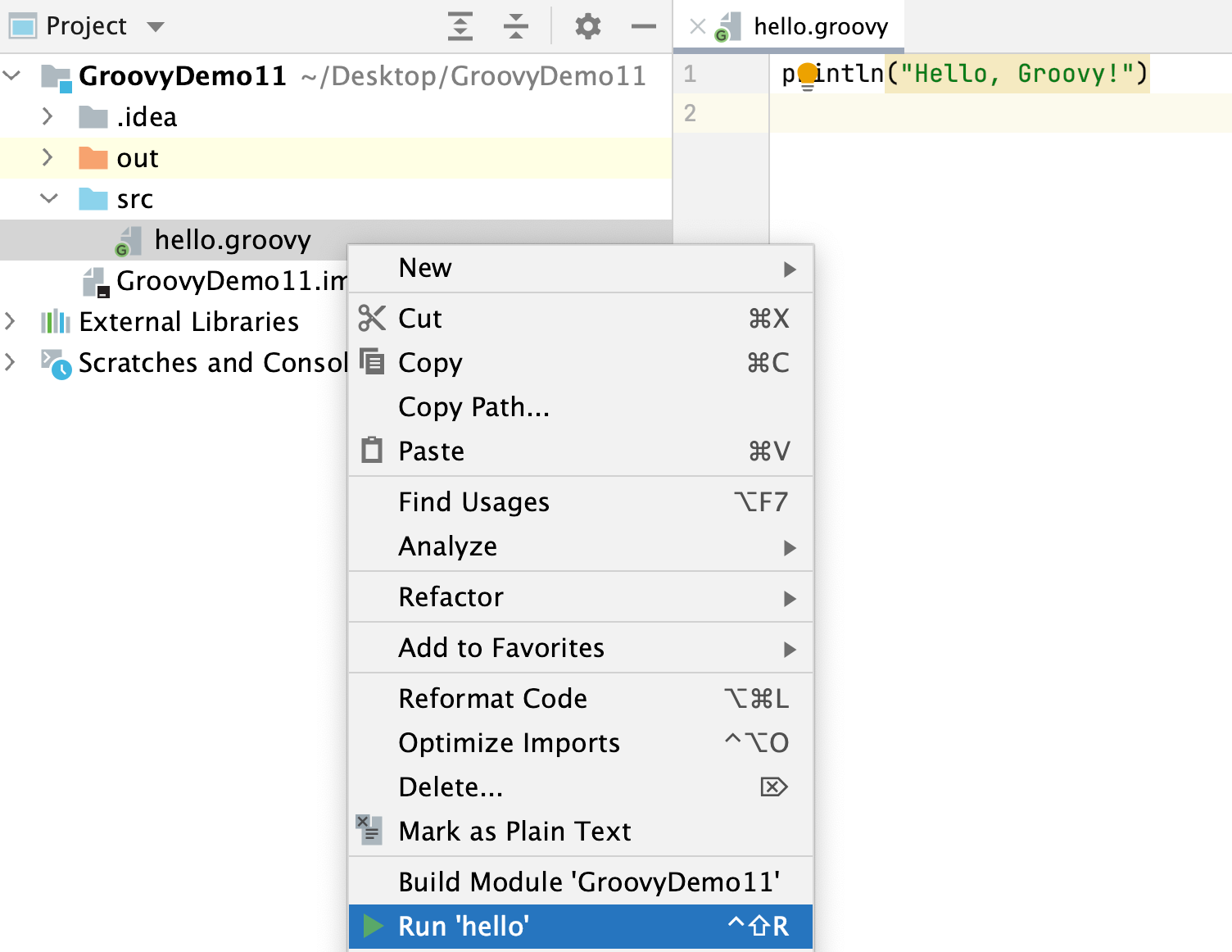Open the Project view selector dropdown
This screenshot has width=1232, height=952.
pyautogui.click(x=156, y=25)
